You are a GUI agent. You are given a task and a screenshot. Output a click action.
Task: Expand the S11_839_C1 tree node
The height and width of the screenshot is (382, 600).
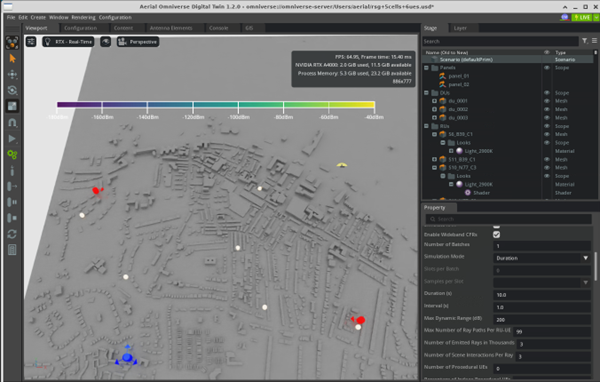click(x=435, y=159)
